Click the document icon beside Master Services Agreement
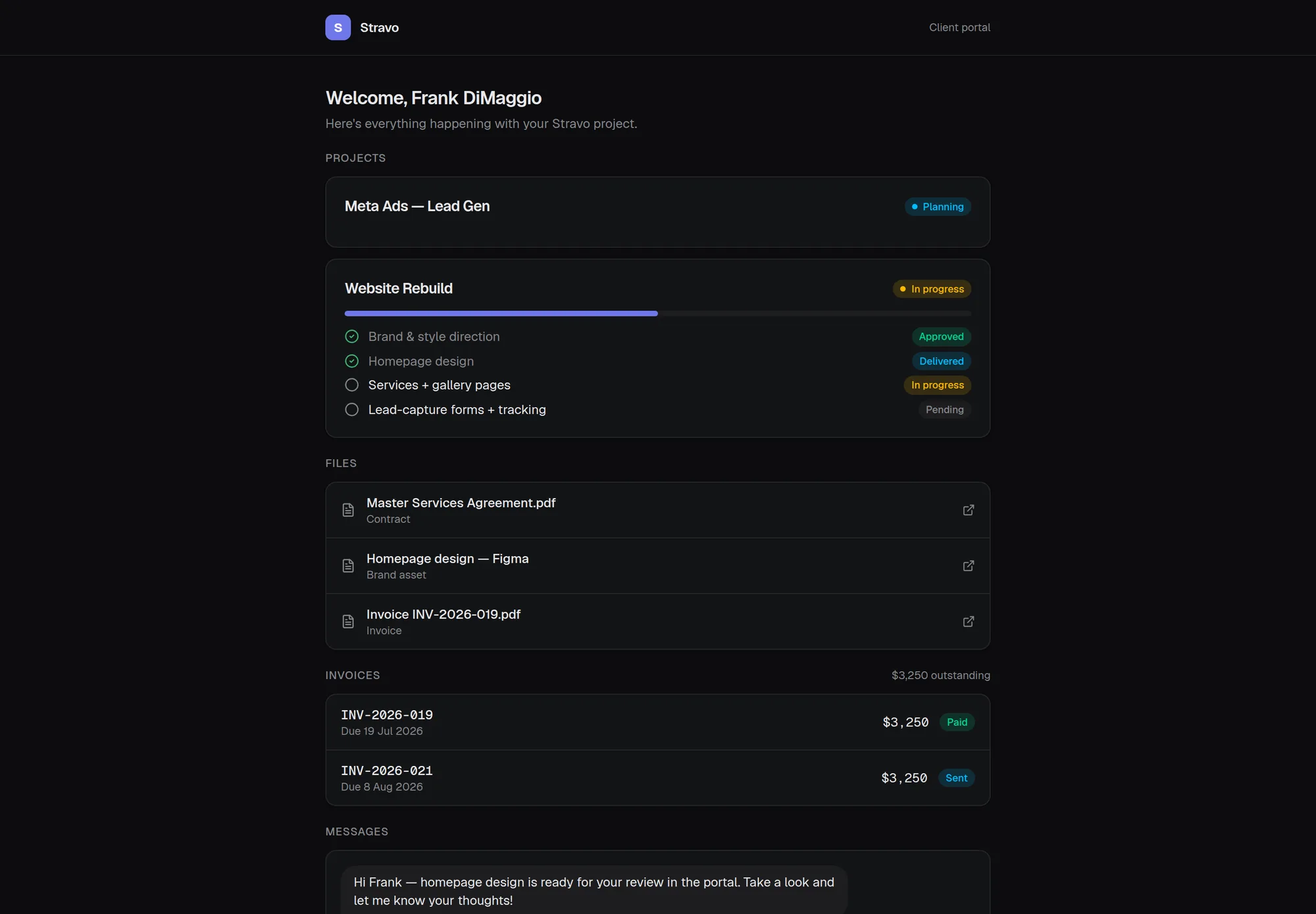 348,510
